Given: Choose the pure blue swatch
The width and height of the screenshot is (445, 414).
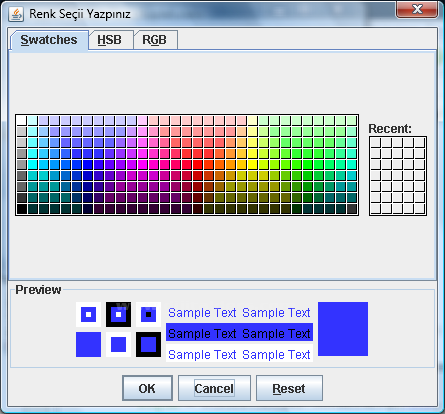Looking at the screenshot, I should [x=88, y=165].
